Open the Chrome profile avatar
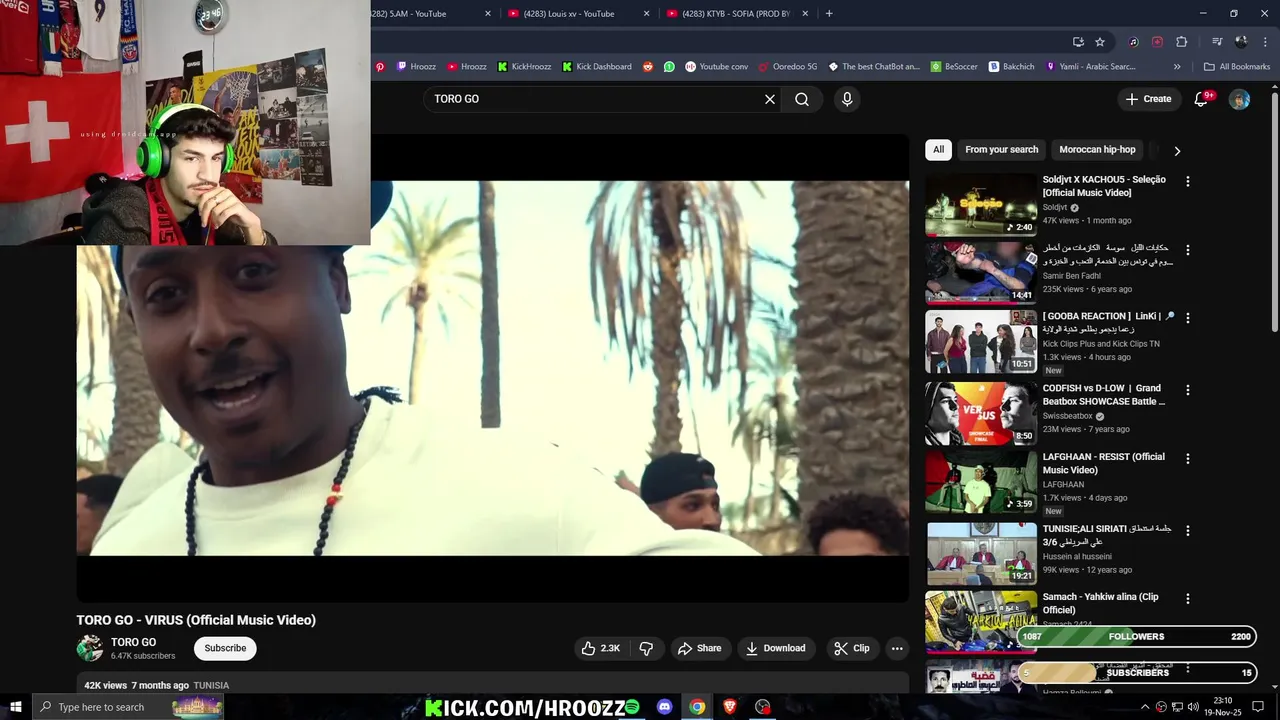The image size is (1280, 720). point(1241,42)
